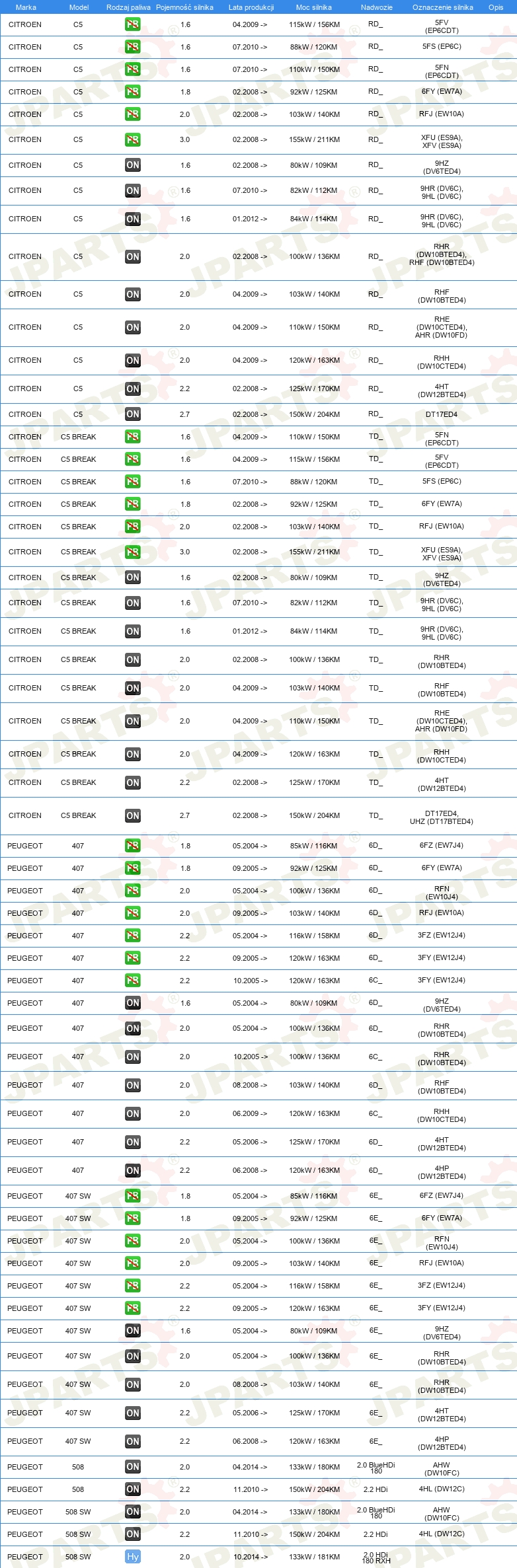Click petrol icon in 407 SW 85kW / 116KM row
The width and height of the screenshot is (517, 1568).
click(x=133, y=1196)
